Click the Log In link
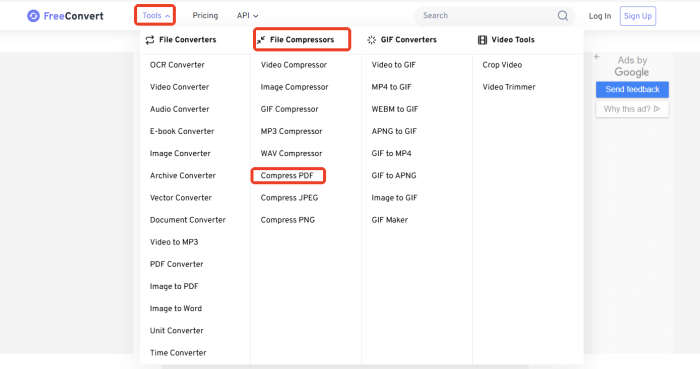The image size is (700, 369). click(x=600, y=16)
